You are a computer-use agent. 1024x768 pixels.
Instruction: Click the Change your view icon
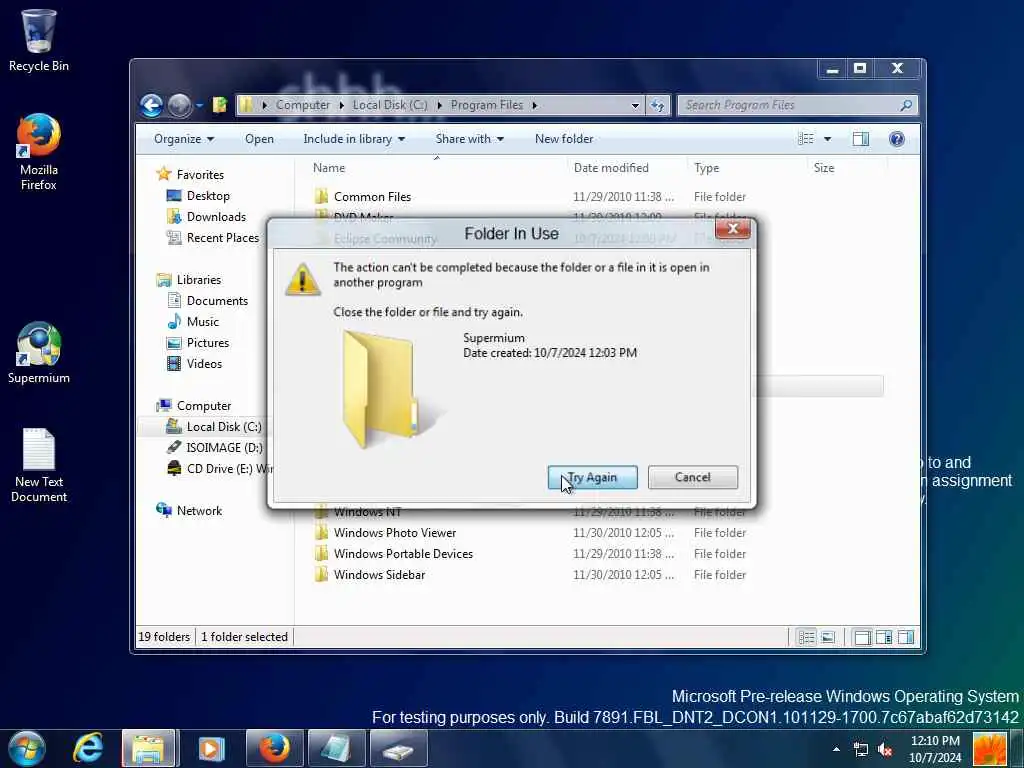click(807, 138)
